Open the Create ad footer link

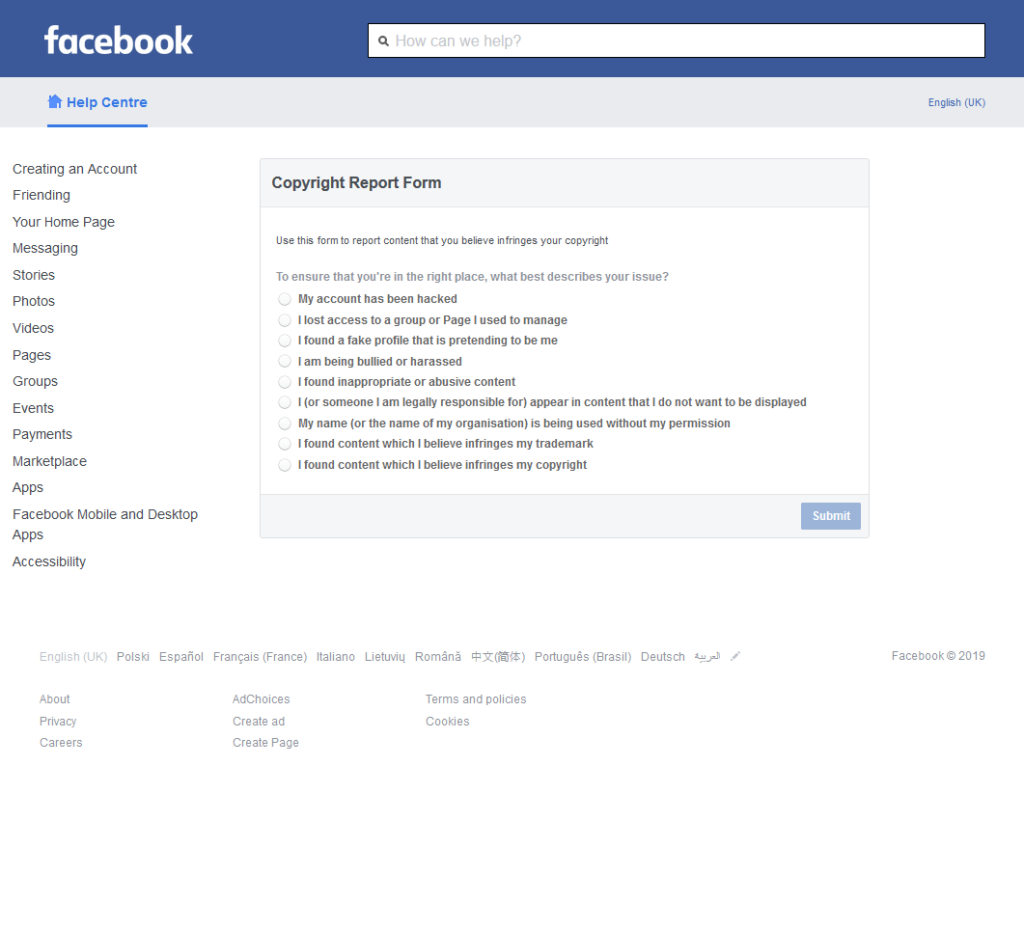pyautogui.click(x=259, y=721)
